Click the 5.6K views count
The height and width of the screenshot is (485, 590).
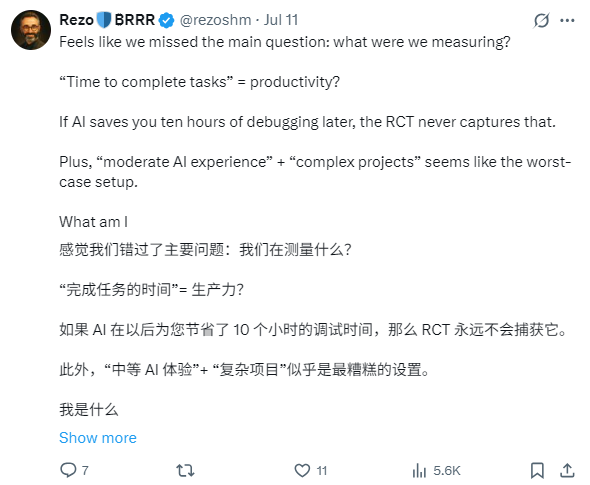point(447,470)
